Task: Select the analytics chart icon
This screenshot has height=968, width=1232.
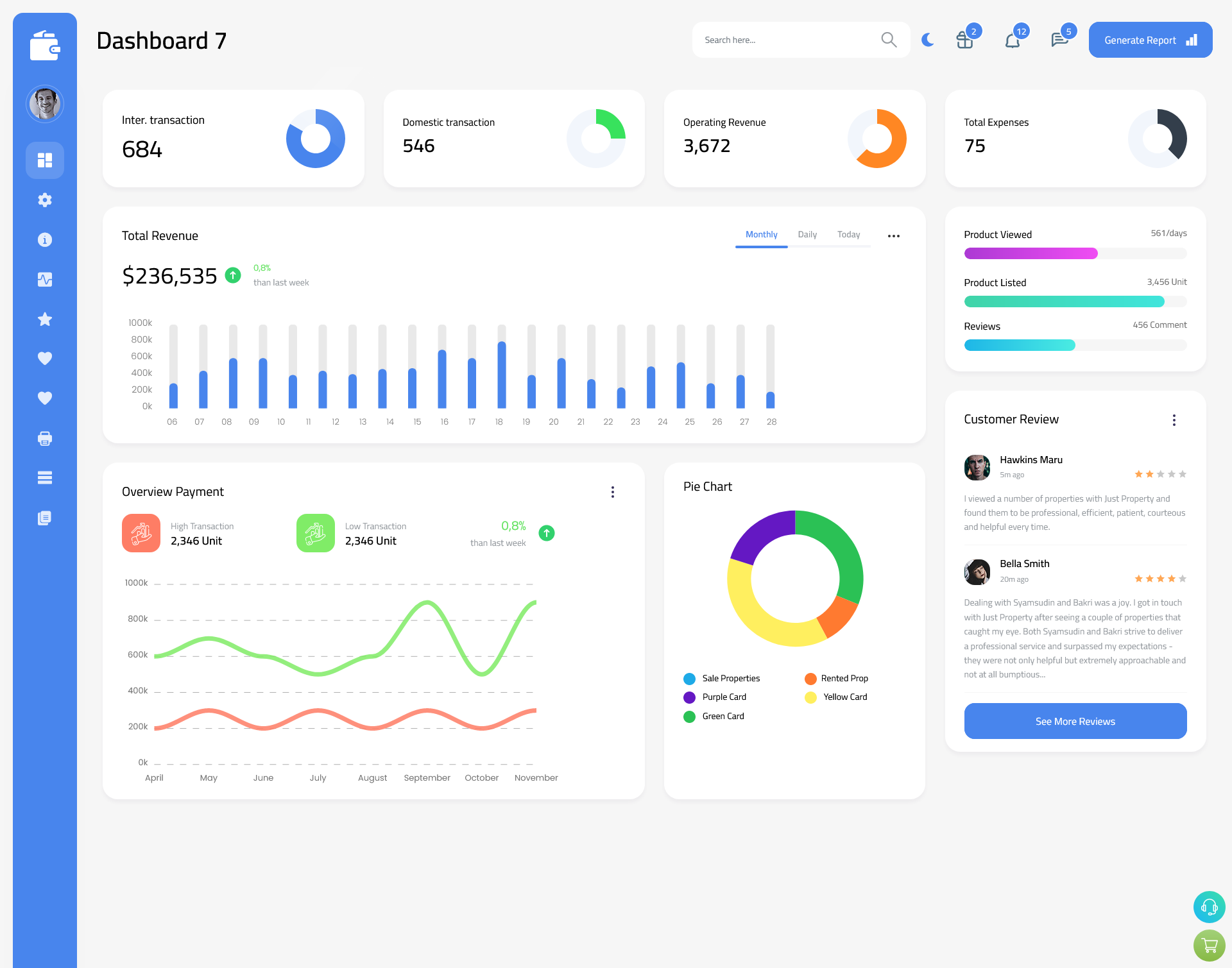Action: coord(45,279)
